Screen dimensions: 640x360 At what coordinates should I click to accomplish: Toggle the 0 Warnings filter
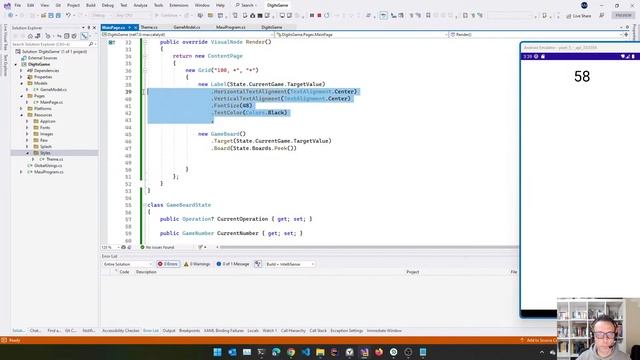[197, 264]
